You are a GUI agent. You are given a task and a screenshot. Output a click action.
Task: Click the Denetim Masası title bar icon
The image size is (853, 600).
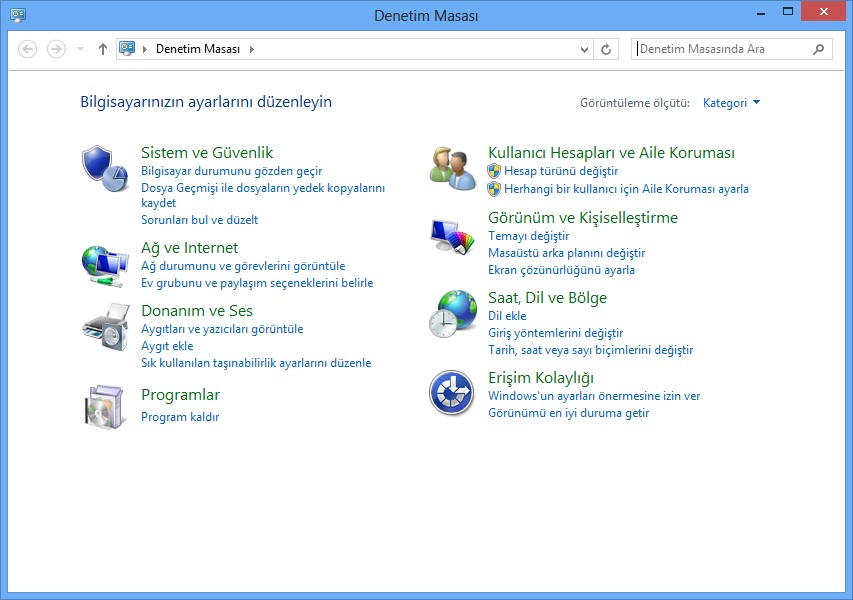18,15
